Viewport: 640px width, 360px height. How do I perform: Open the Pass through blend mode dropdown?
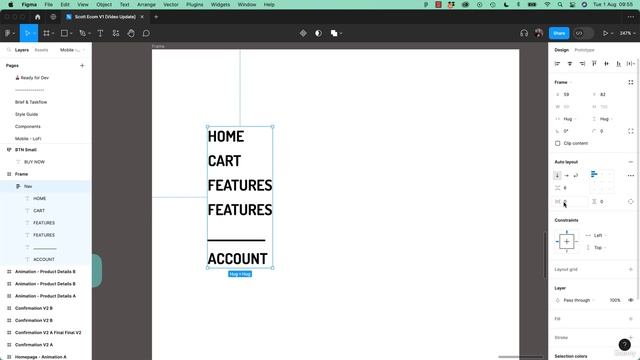point(579,300)
